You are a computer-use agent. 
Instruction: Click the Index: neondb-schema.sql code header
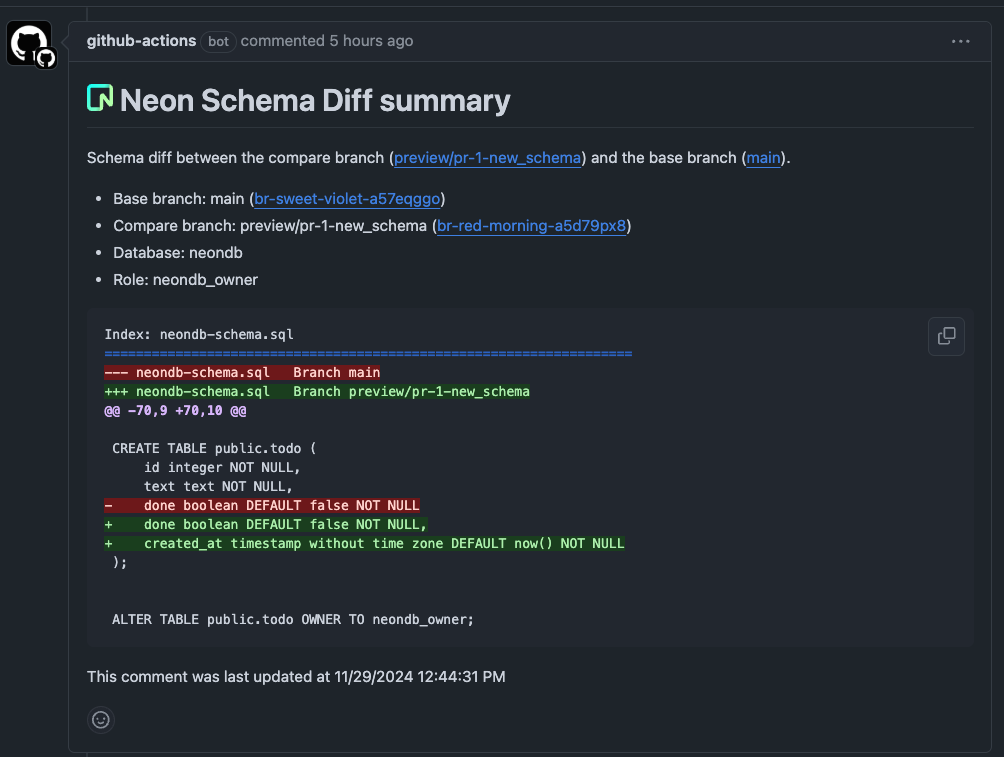pyautogui.click(x=200, y=334)
